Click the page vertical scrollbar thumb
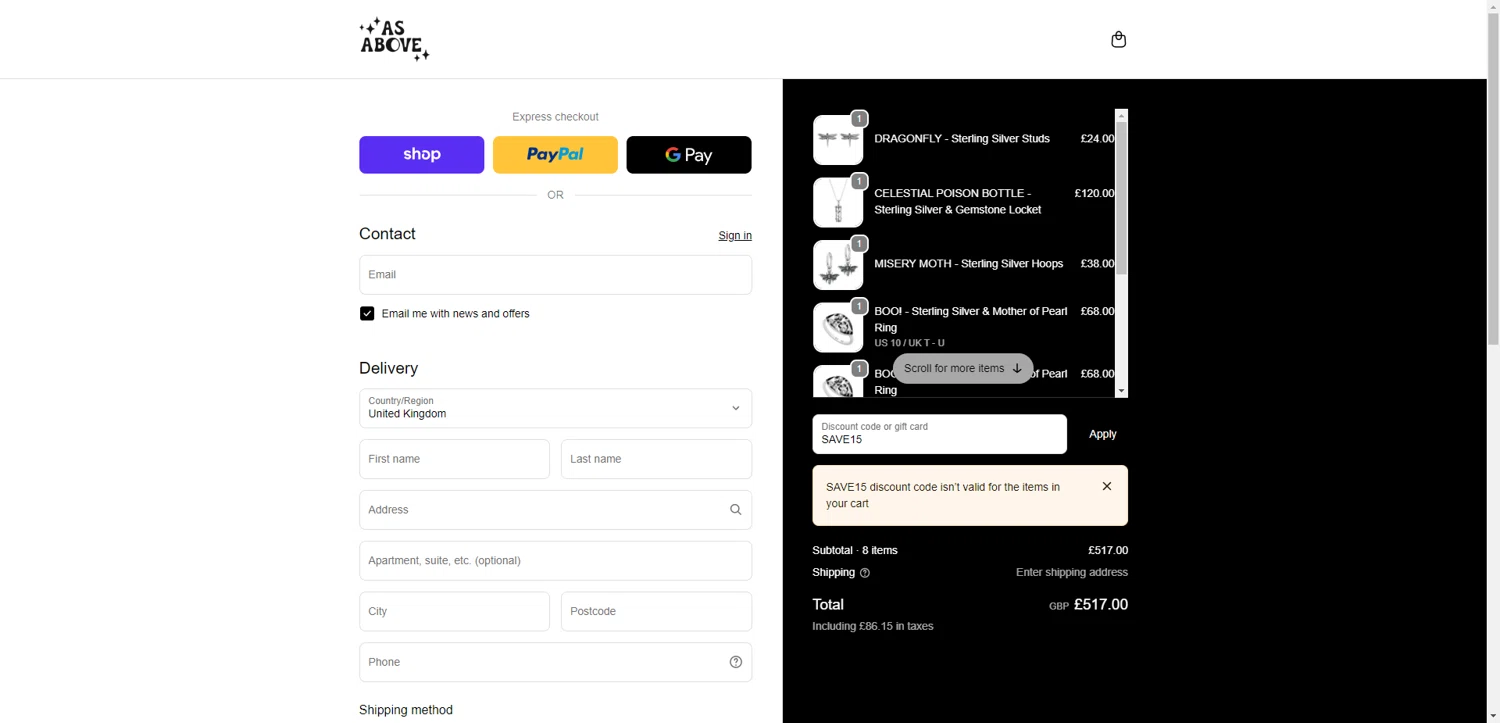Image resolution: width=1500 pixels, height=723 pixels. pyautogui.click(x=1493, y=180)
